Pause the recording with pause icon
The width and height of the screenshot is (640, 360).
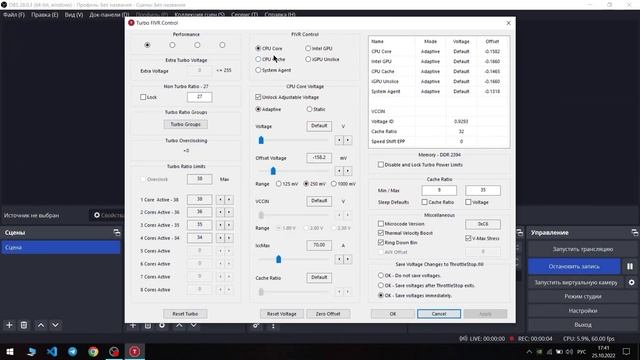(630, 266)
